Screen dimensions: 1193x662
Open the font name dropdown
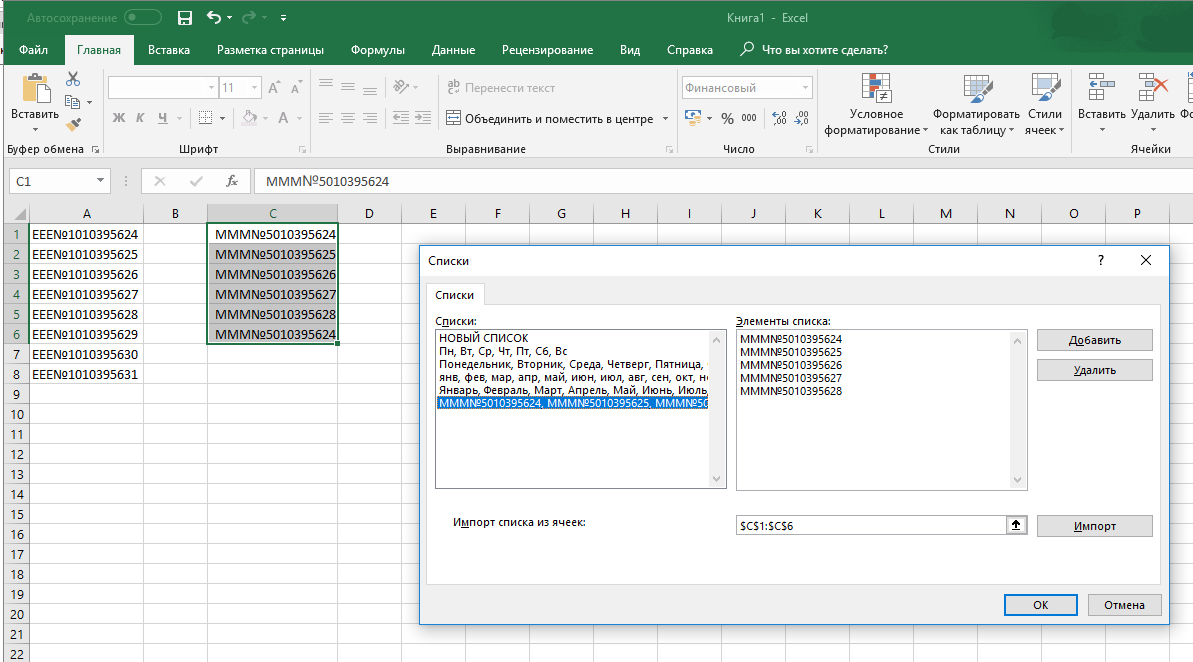(211, 88)
